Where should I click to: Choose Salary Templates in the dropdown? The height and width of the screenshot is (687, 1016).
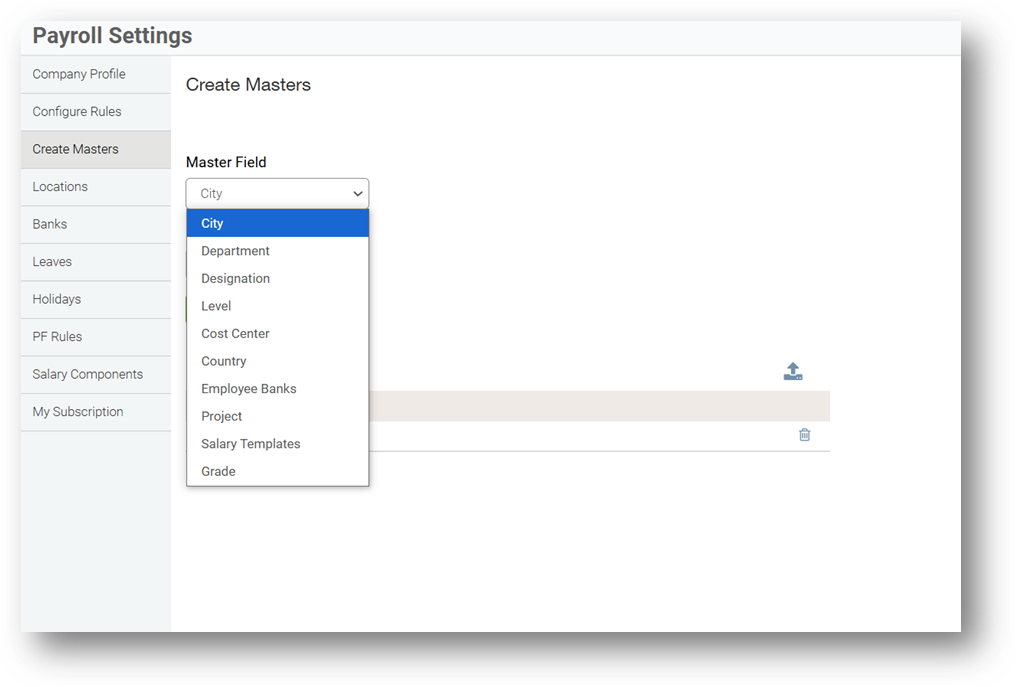[x=277, y=444]
